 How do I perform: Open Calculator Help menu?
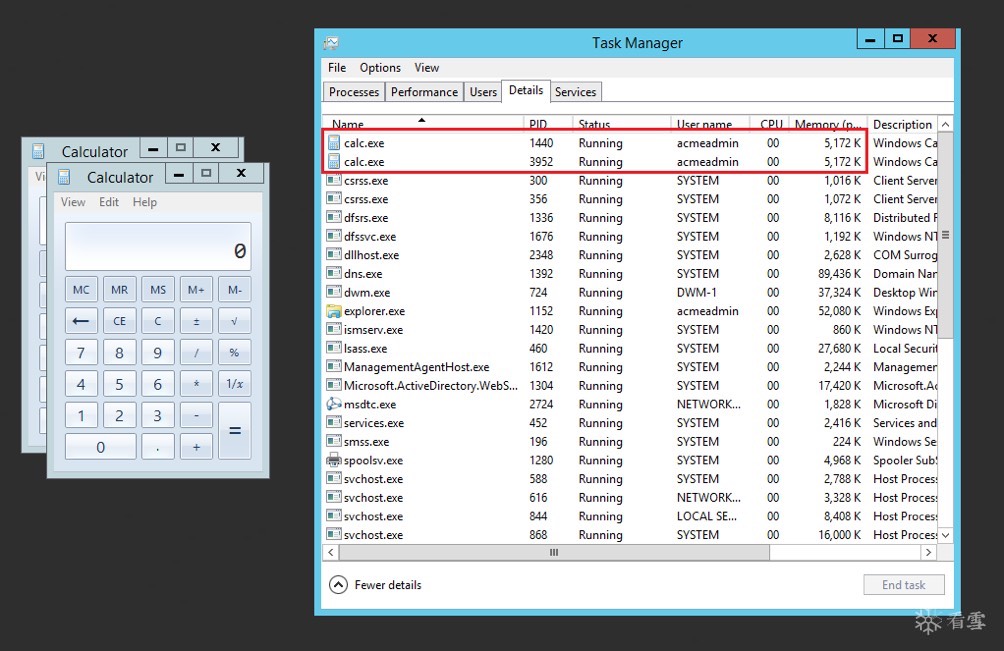pyautogui.click(x=145, y=202)
